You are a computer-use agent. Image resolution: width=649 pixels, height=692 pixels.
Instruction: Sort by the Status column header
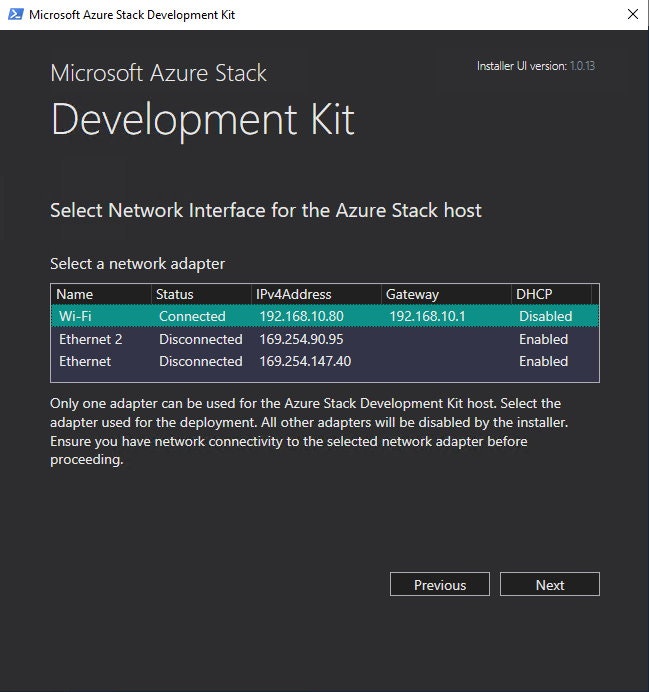[x=175, y=294]
